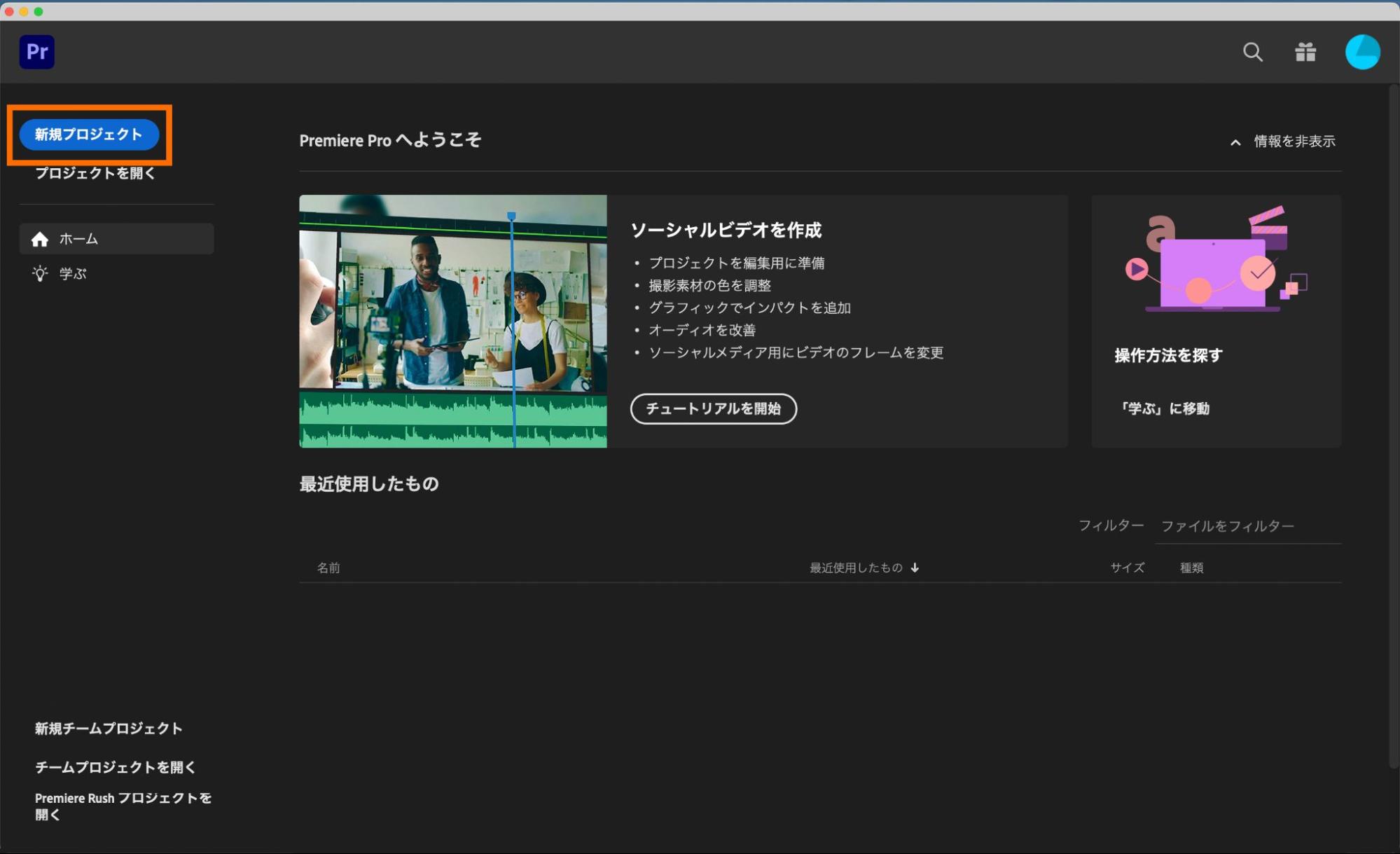Sort files by 種類 column header
This screenshot has width=1400, height=854.
pos(1191,568)
